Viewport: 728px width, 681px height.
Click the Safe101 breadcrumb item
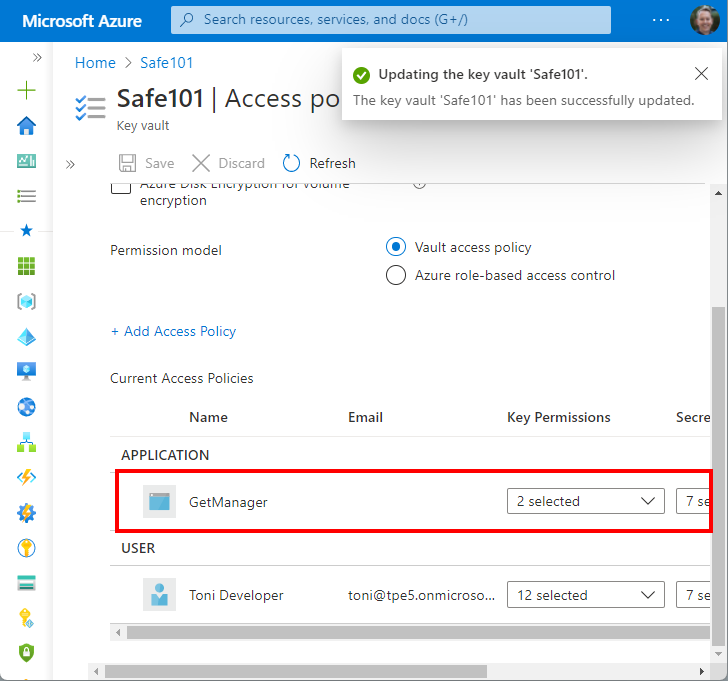tap(169, 63)
